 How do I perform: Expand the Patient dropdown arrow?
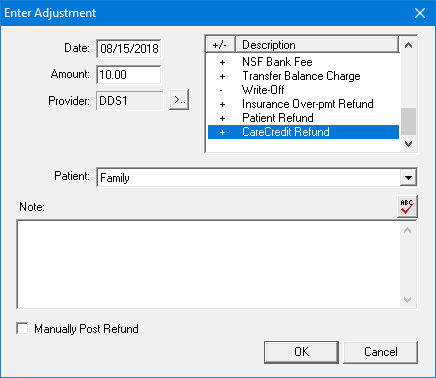pyautogui.click(x=408, y=178)
